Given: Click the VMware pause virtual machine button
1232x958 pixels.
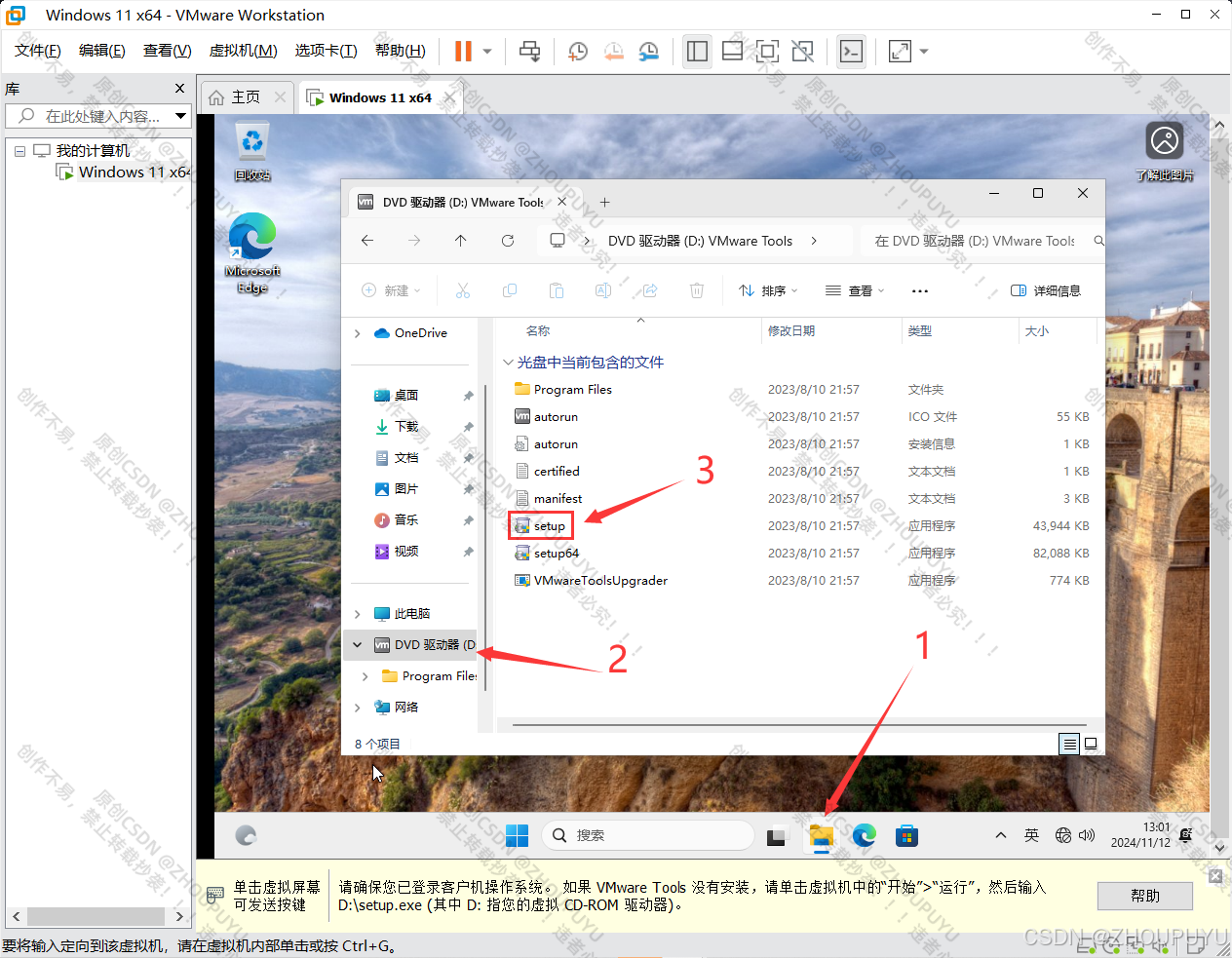Looking at the screenshot, I should (463, 51).
